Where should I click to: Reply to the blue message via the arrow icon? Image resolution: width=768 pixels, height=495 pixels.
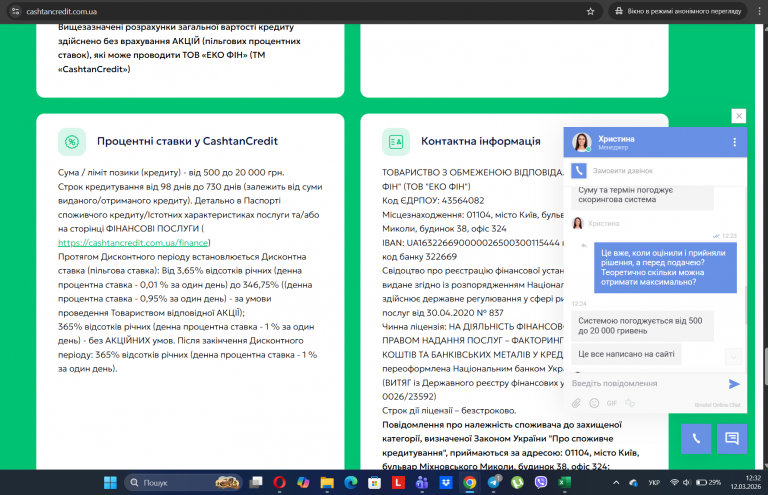(x=584, y=246)
